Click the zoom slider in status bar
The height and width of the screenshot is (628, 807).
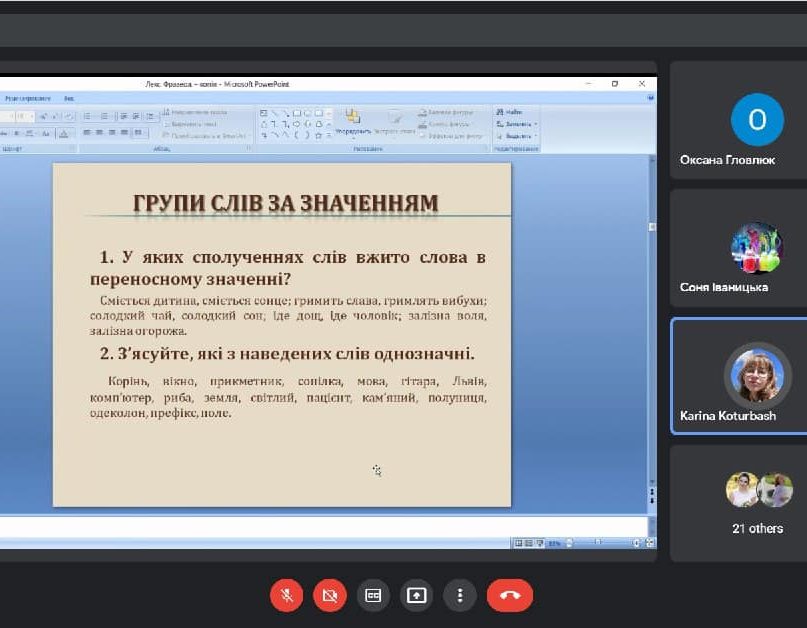[600, 543]
